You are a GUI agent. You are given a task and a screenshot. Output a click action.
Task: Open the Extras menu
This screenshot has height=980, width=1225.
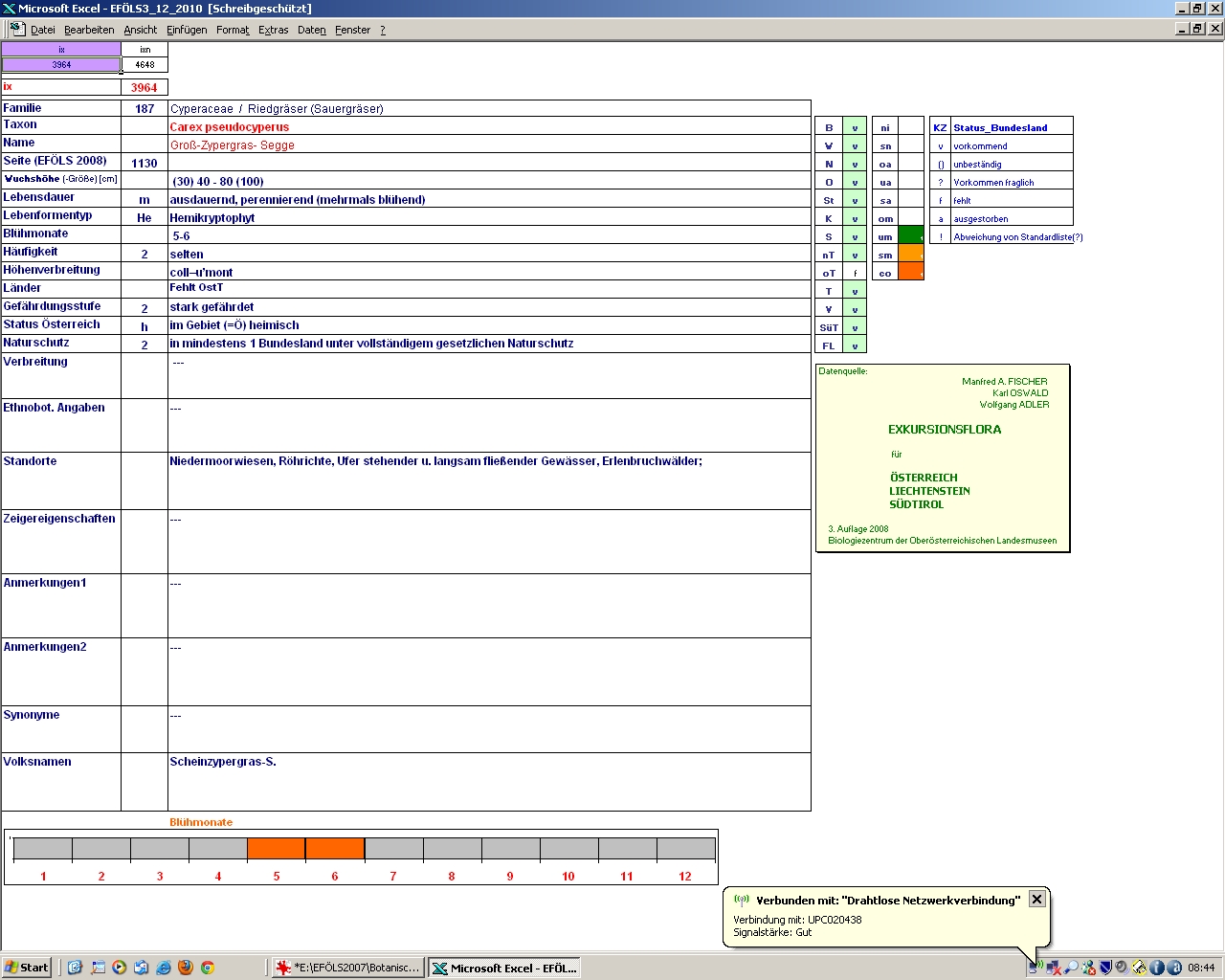tap(274, 30)
